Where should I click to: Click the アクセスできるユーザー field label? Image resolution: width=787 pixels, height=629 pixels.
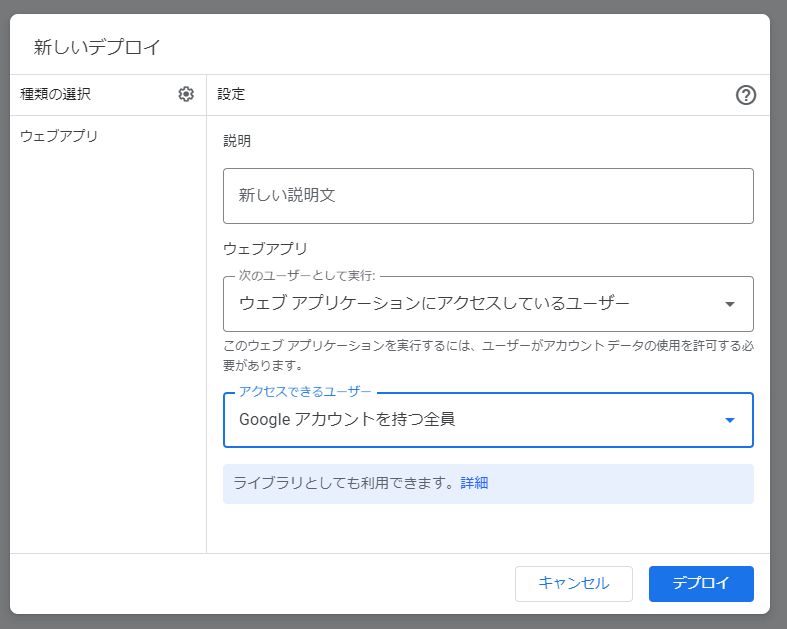point(305,392)
